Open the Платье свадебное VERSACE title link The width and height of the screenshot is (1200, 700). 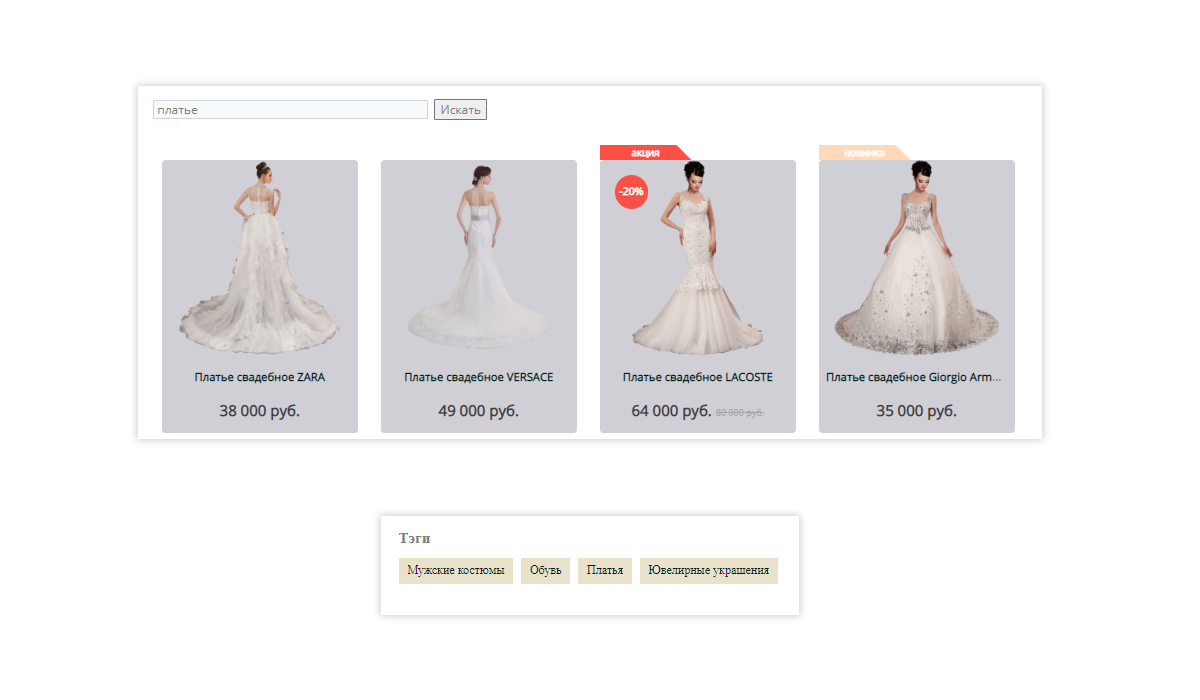(478, 378)
